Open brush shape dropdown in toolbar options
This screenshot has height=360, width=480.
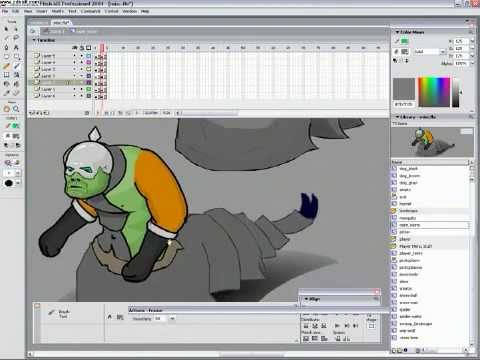pos(18,183)
